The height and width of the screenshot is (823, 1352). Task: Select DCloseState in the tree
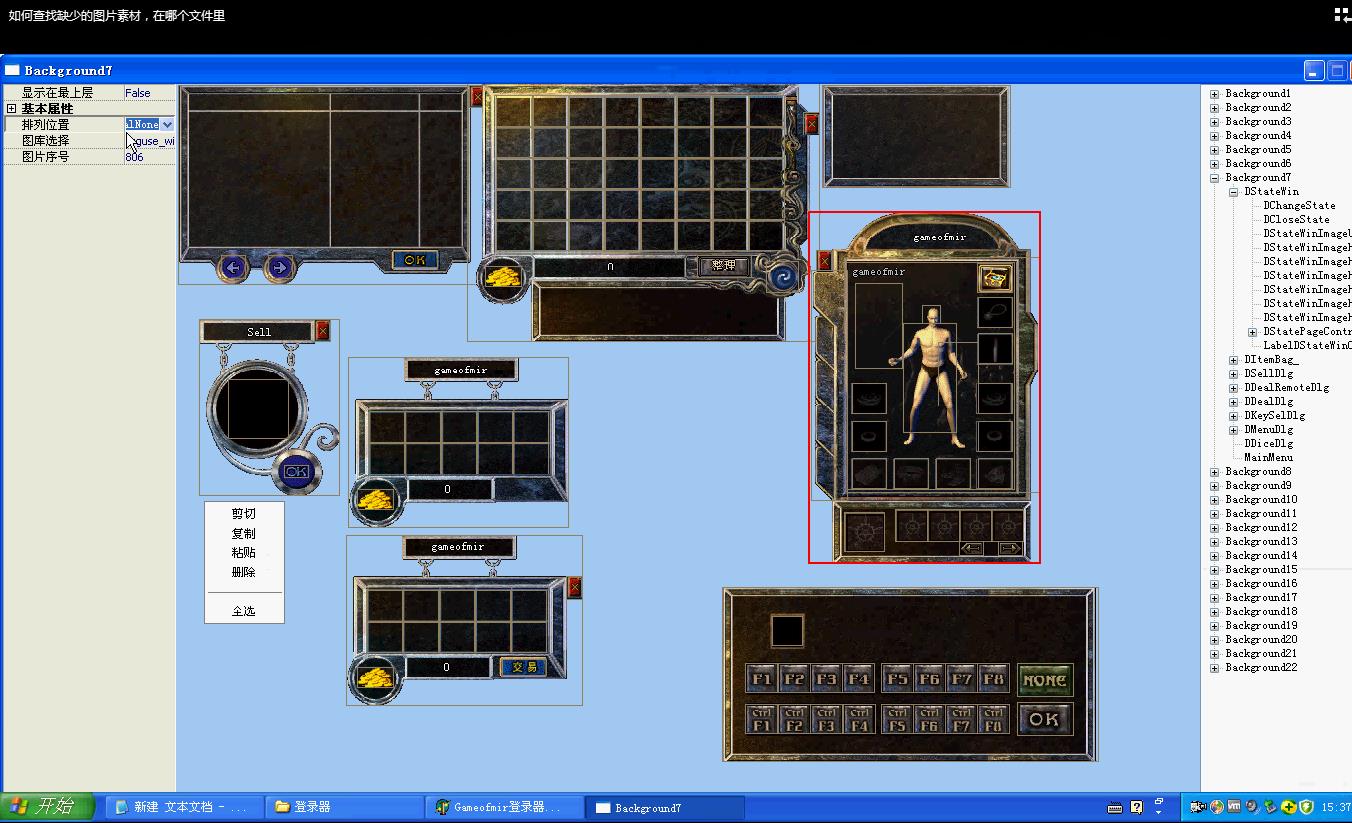point(1296,219)
